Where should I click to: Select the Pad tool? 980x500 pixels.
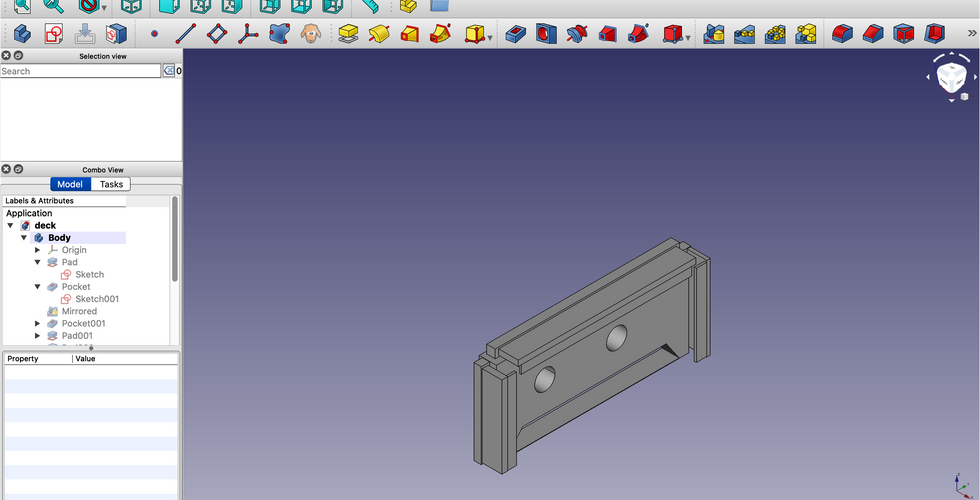348,33
